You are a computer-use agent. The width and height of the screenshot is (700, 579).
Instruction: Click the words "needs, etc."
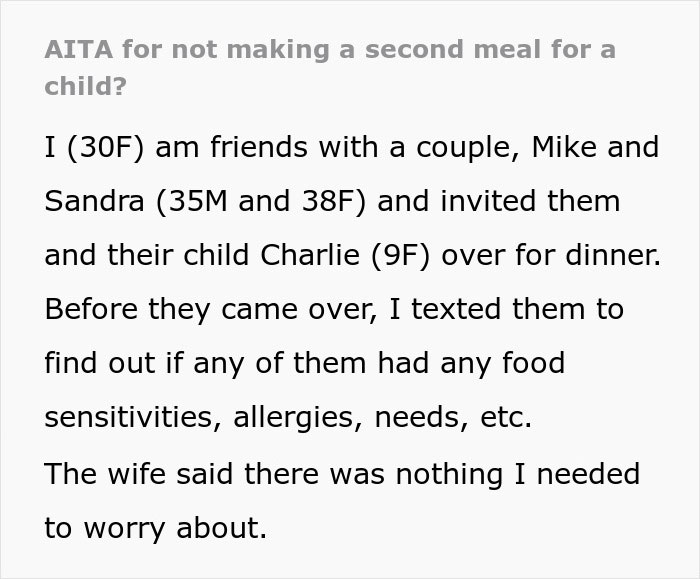point(453,417)
